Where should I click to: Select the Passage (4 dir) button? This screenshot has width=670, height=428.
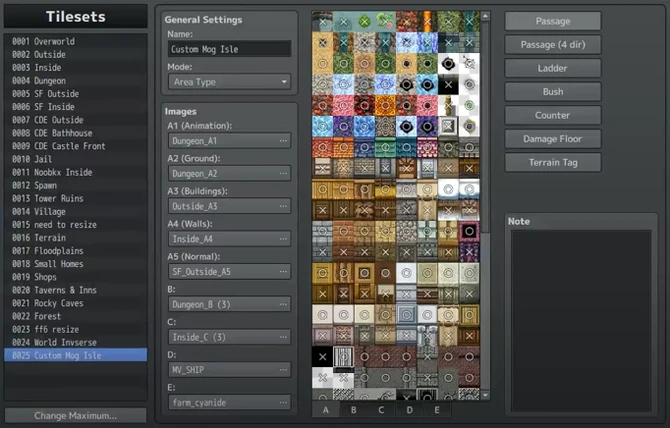pos(552,44)
